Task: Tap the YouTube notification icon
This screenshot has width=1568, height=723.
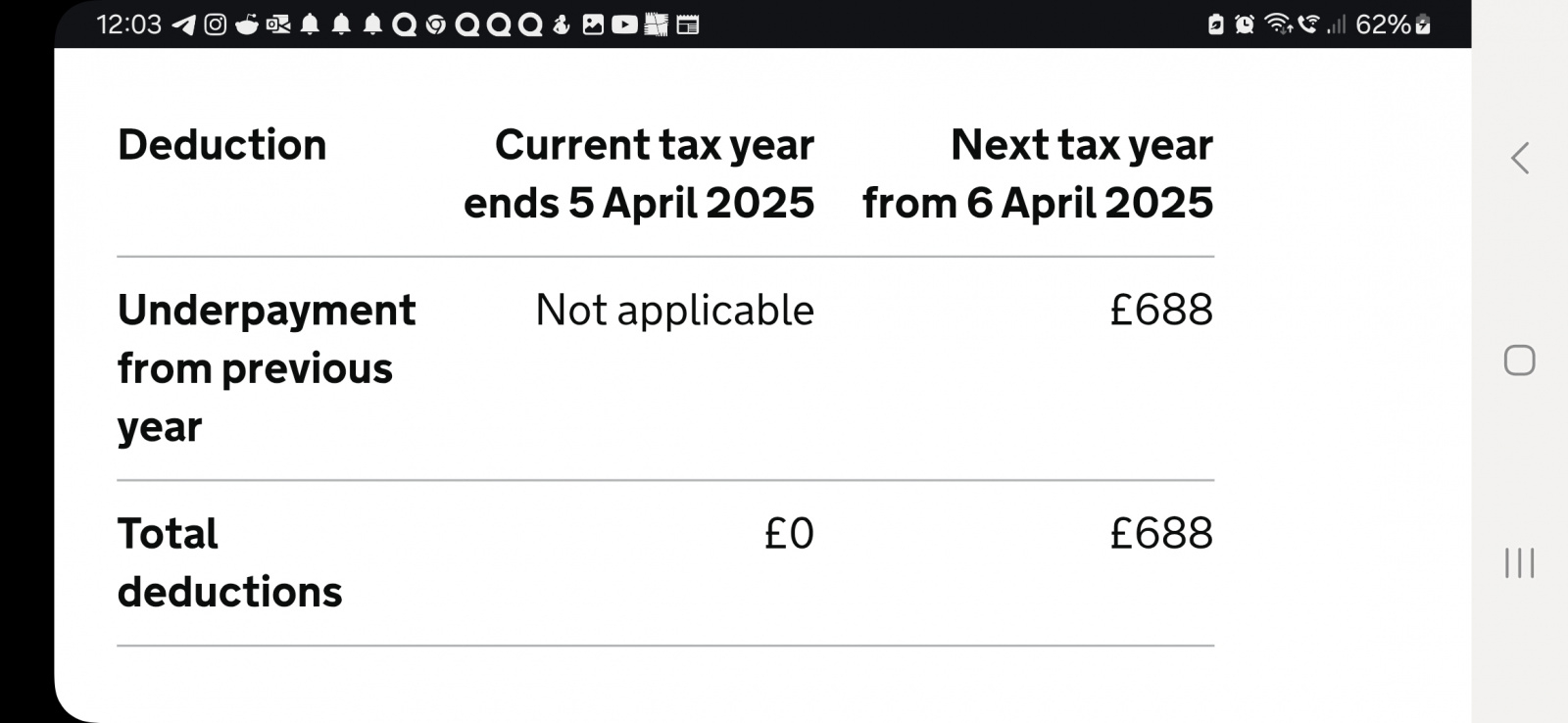Action: pyautogui.click(x=624, y=24)
